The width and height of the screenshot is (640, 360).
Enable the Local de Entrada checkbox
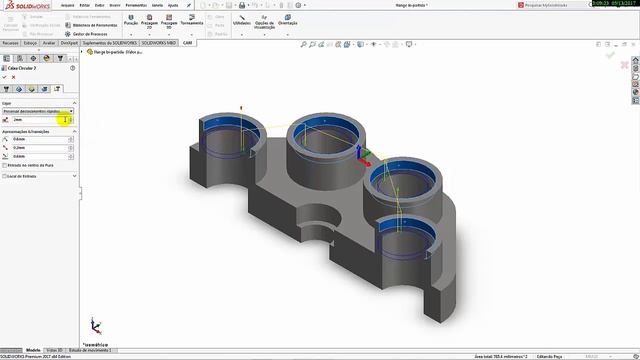[4, 176]
